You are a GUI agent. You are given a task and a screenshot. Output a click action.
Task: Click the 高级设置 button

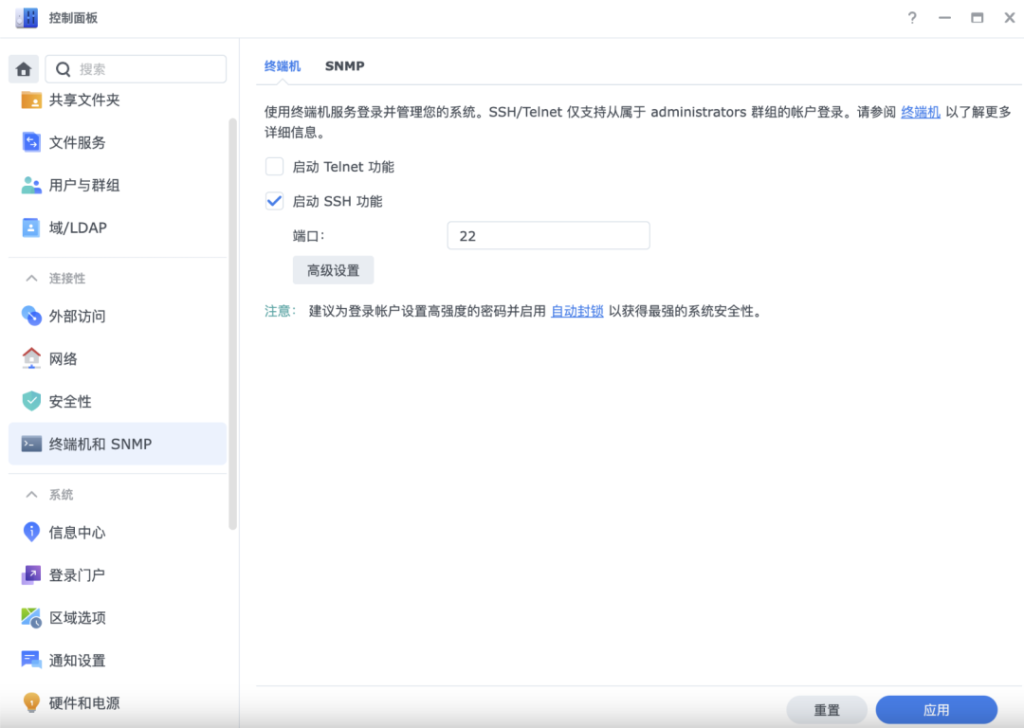[333, 270]
